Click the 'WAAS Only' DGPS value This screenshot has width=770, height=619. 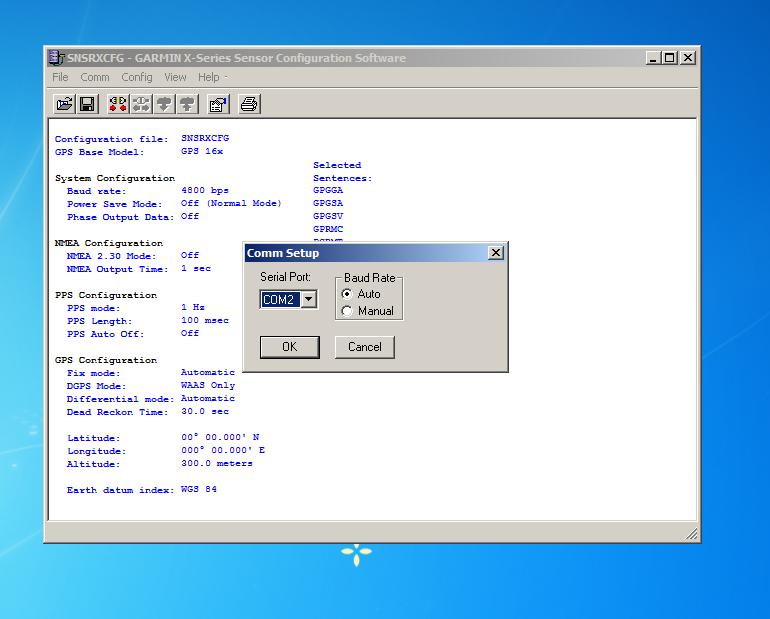pyautogui.click(x=208, y=385)
